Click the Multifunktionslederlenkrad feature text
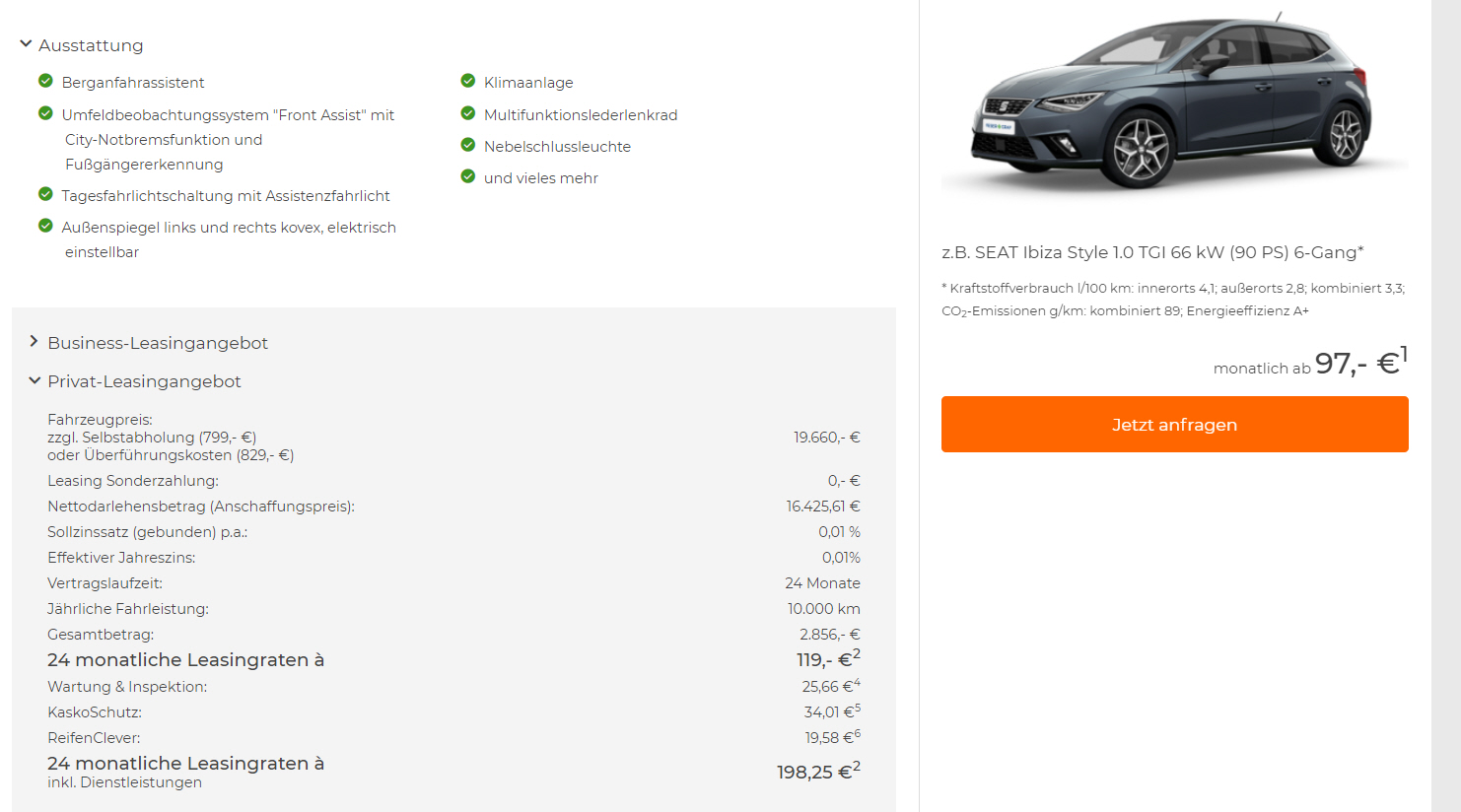The height and width of the screenshot is (812, 1461). tap(581, 115)
